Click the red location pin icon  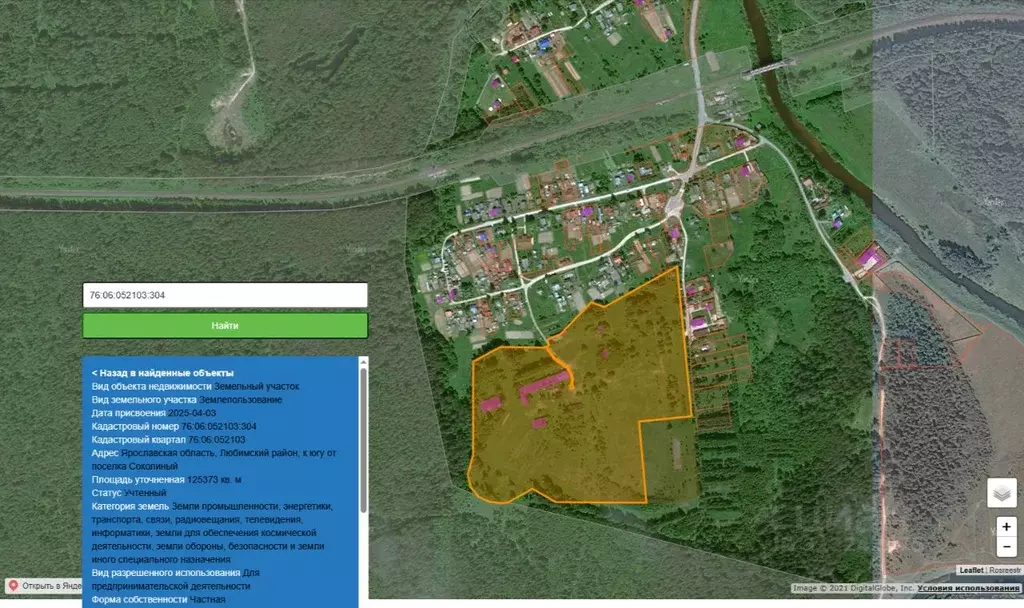(x=12, y=586)
